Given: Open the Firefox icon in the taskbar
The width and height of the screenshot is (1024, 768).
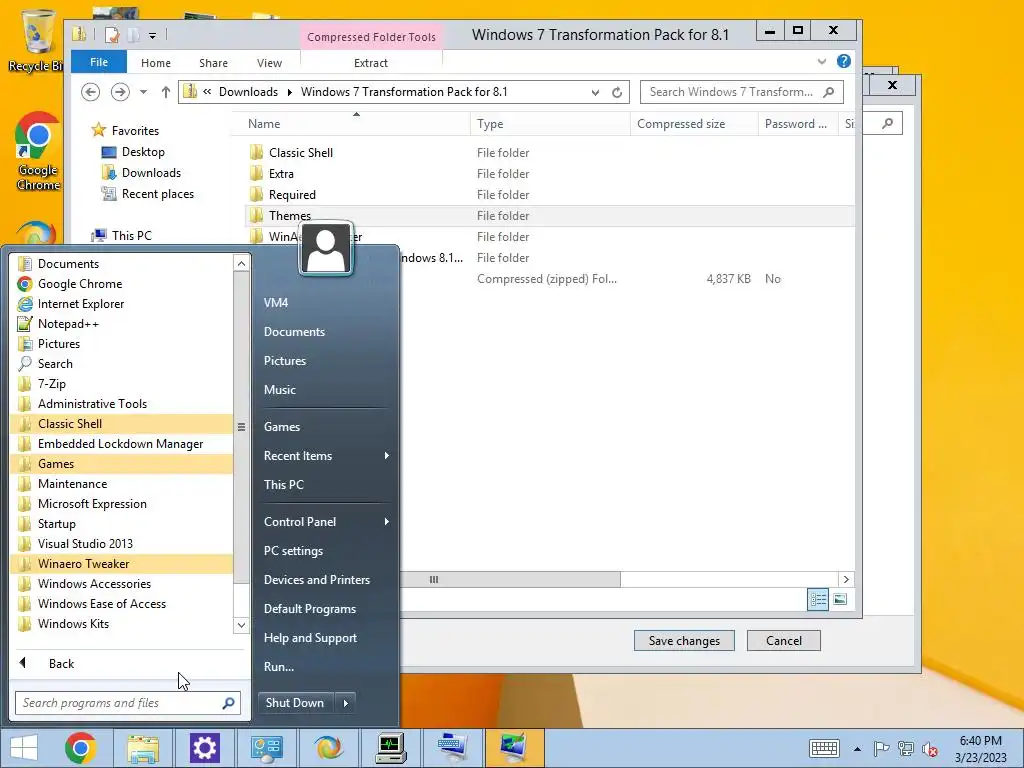Looking at the screenshot, I should pyautogui.click(x=328, y=748).
